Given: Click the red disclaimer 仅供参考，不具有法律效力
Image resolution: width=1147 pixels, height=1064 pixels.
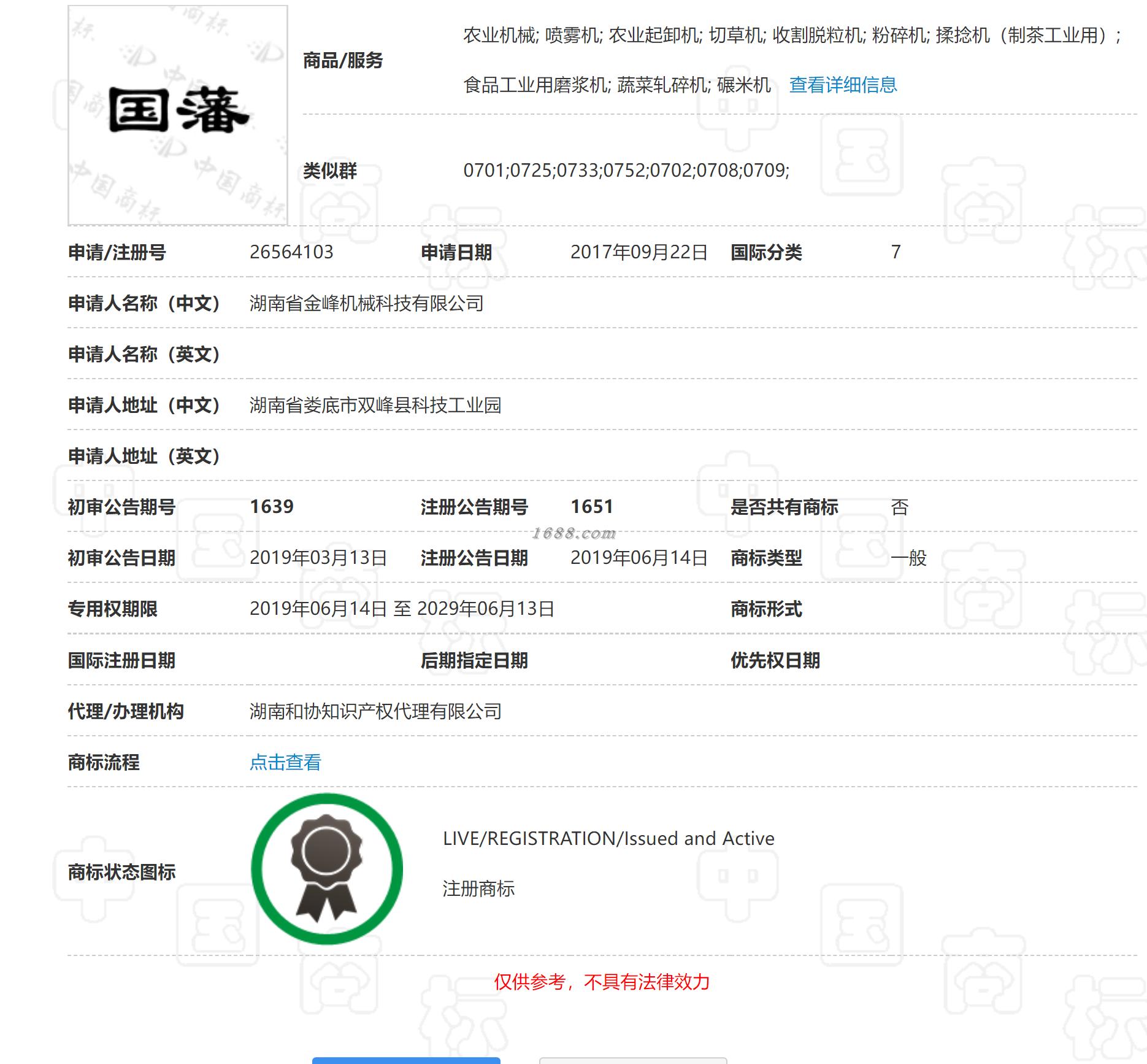Looking at the screenshot, I should point(602,982).
